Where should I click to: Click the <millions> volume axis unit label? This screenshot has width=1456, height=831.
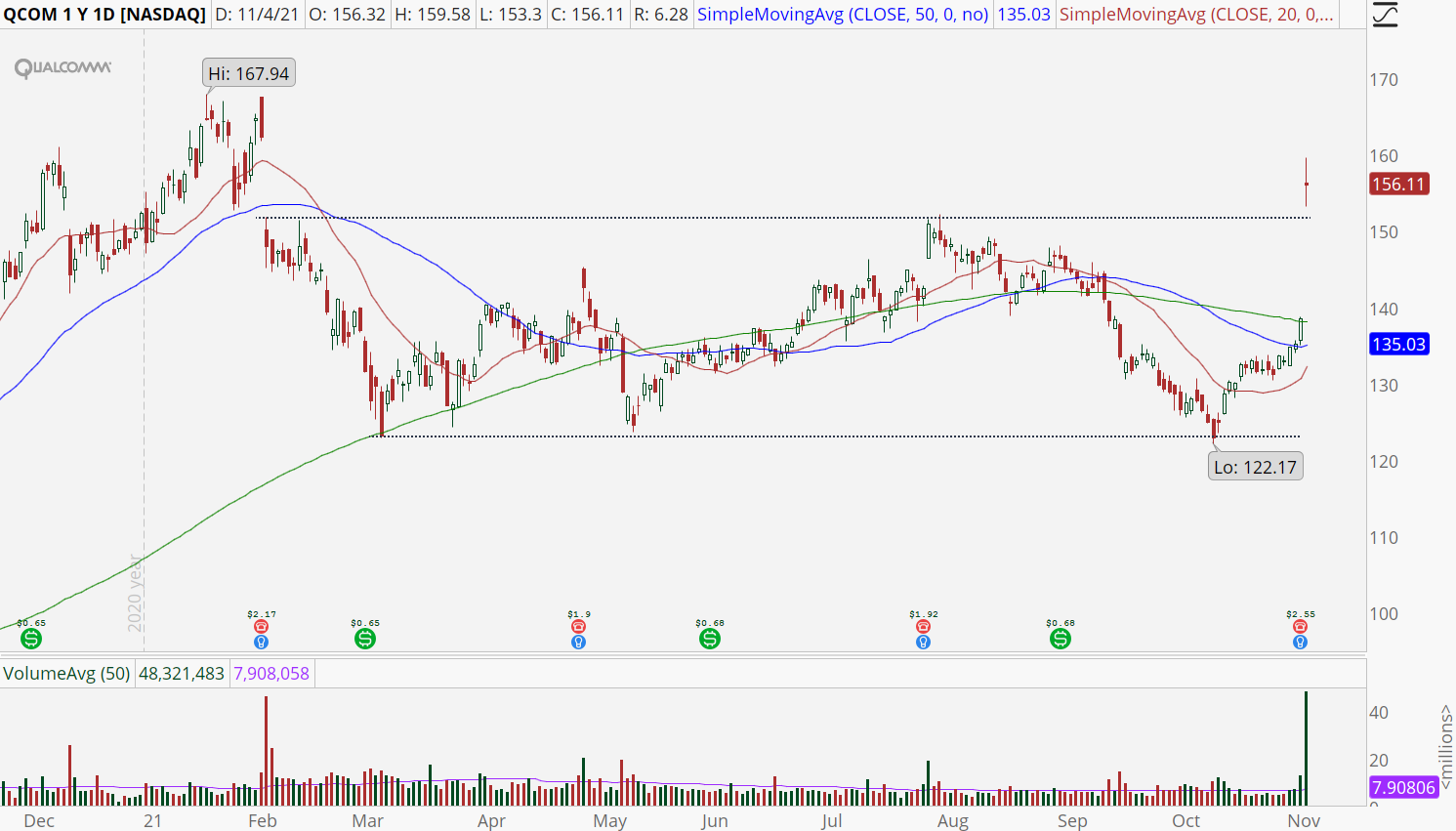1446,746
